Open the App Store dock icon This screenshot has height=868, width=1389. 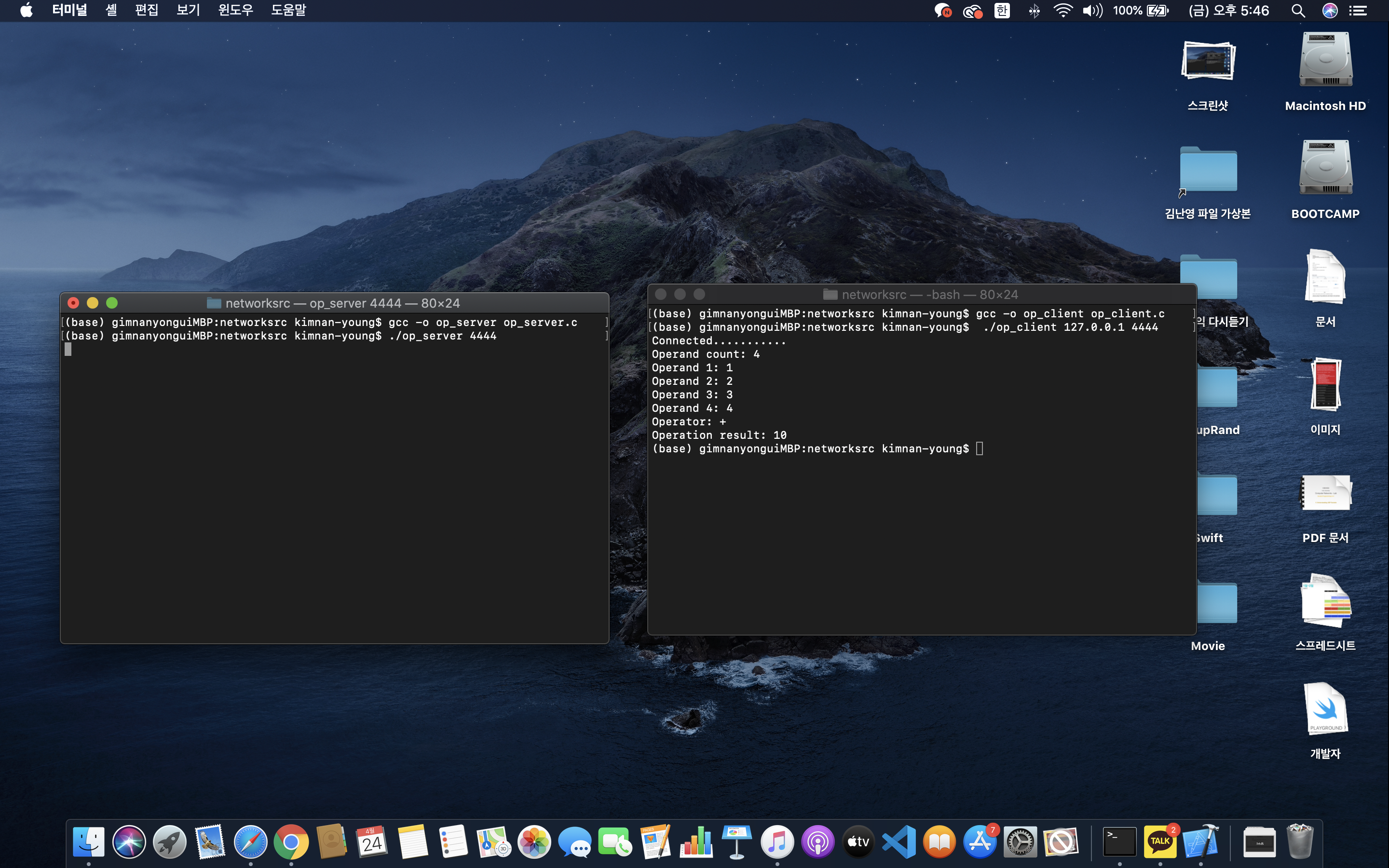coord(980,842)
